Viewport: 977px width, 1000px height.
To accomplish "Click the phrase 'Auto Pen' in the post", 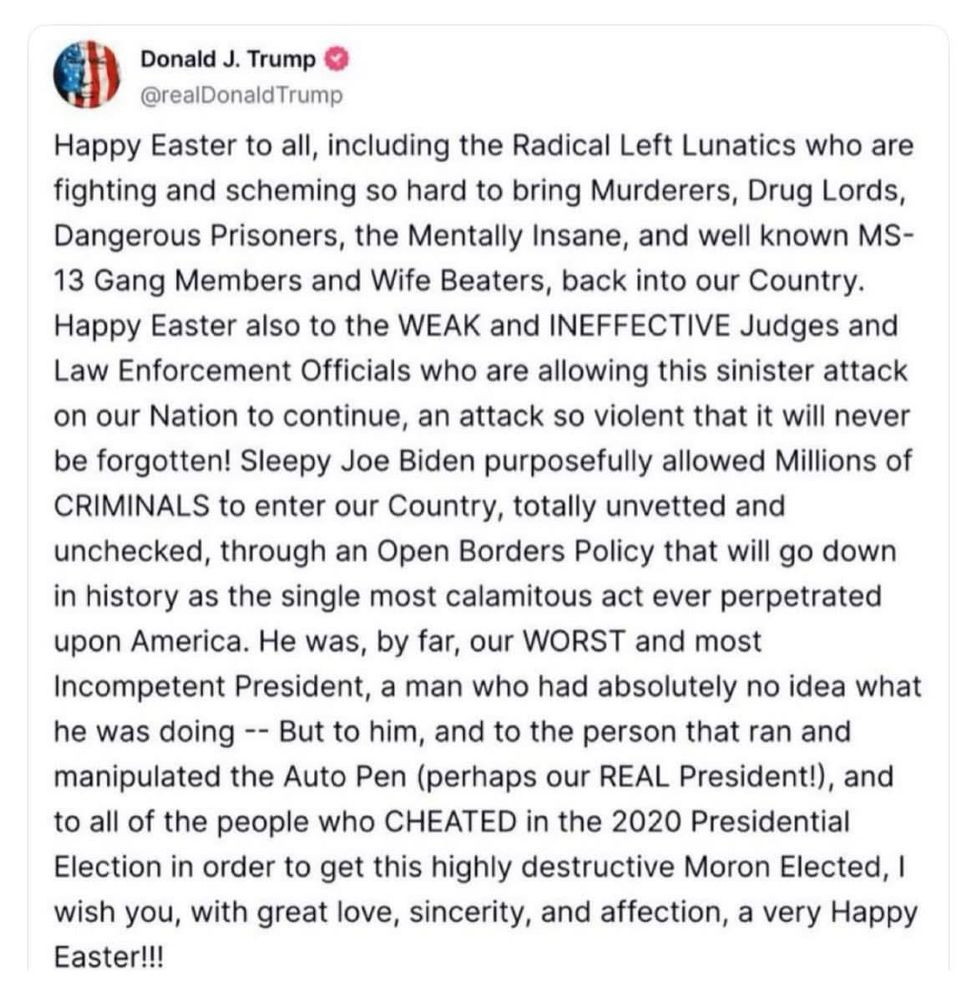I will [x=344, y=777].
